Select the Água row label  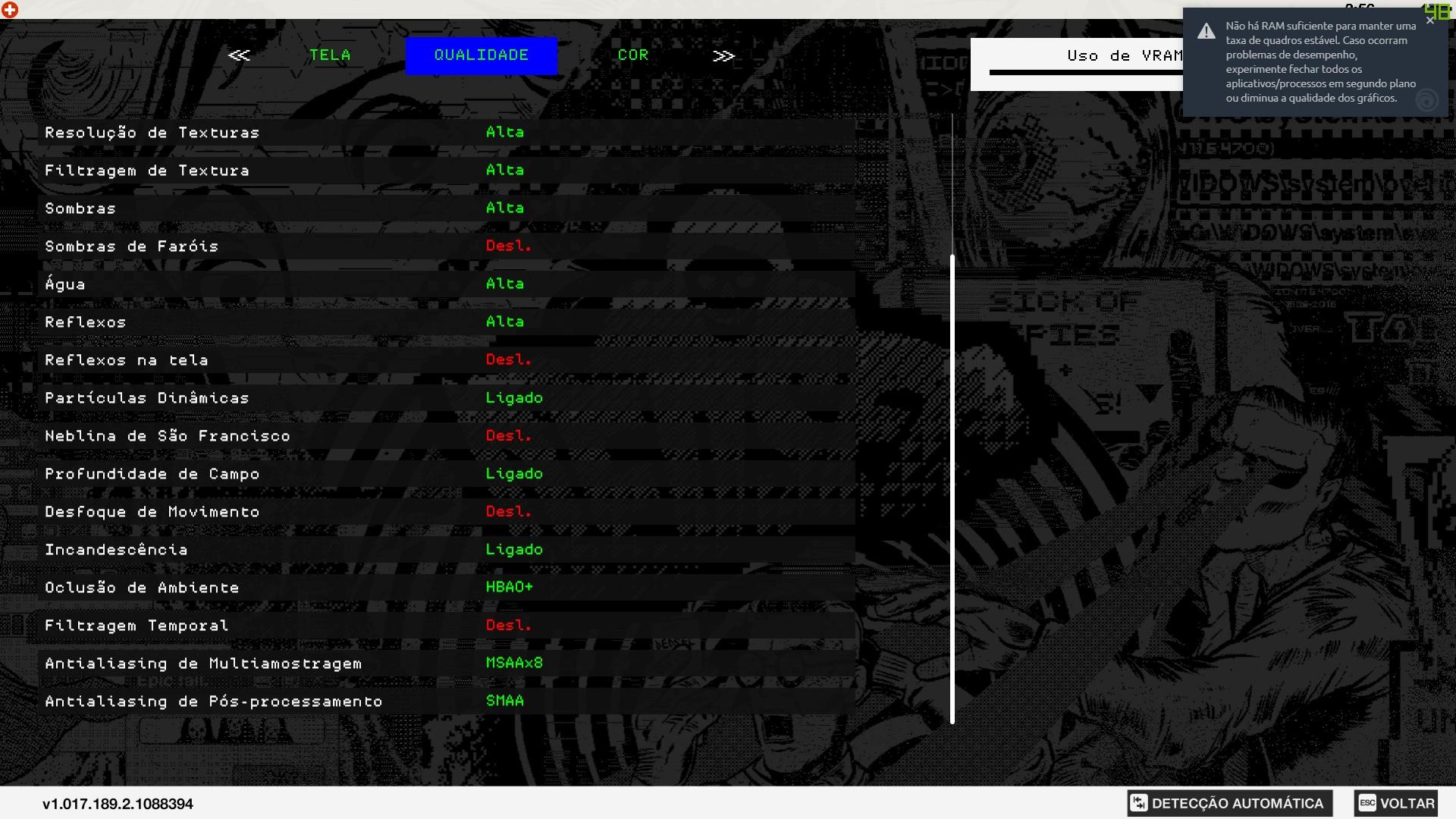pos(65,284)
